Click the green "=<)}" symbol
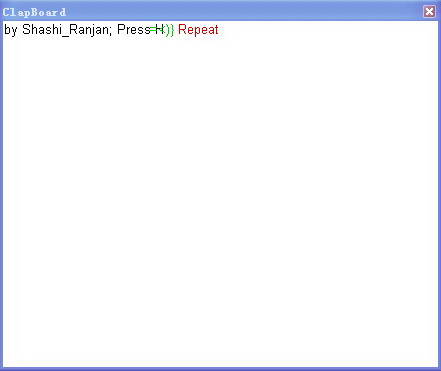The width and height of the screenshot is (441, 371). (x=162, y=30)
